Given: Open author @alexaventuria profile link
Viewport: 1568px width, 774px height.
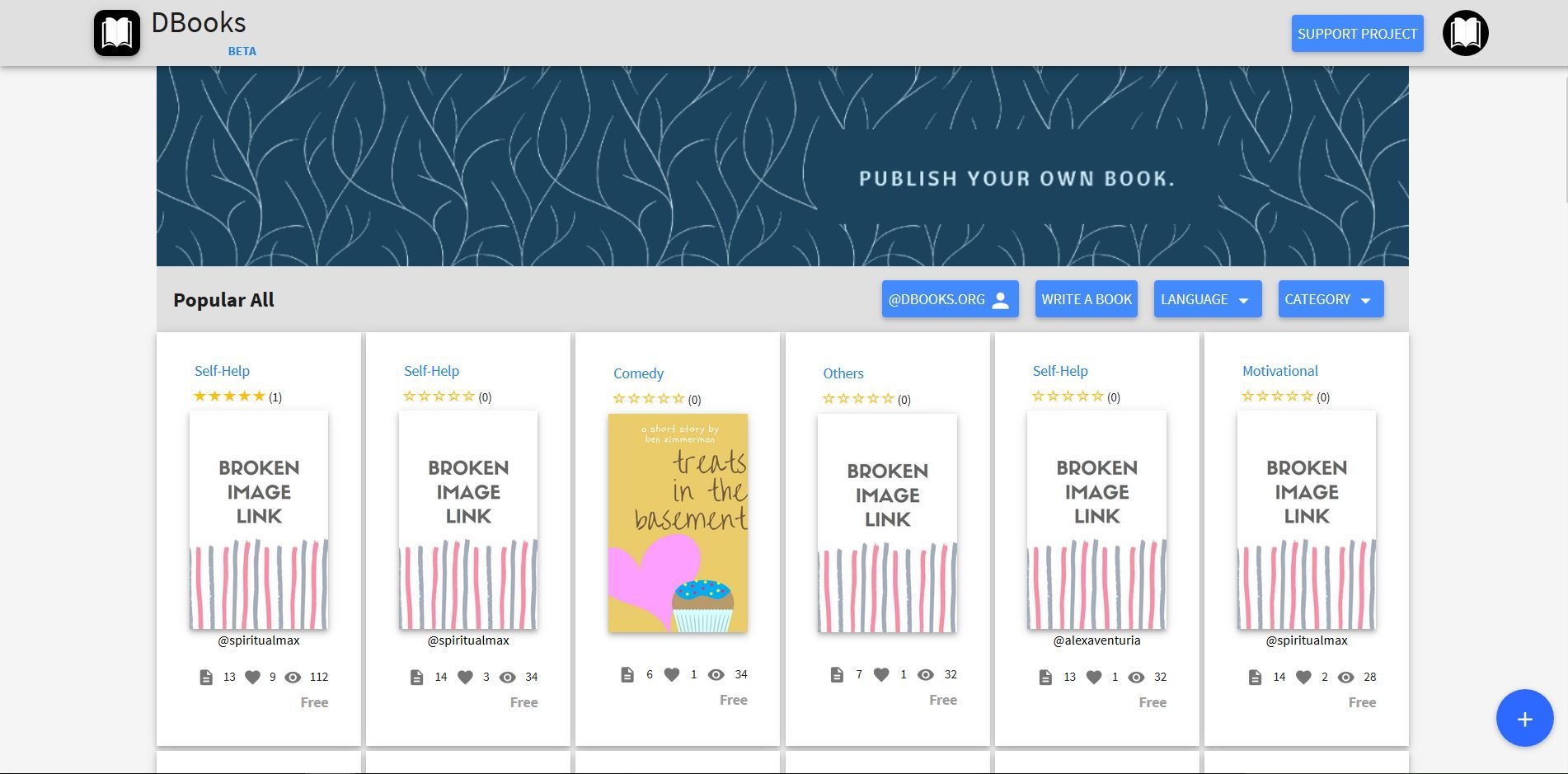Looking at the screenshot, I should [1096, 640].
